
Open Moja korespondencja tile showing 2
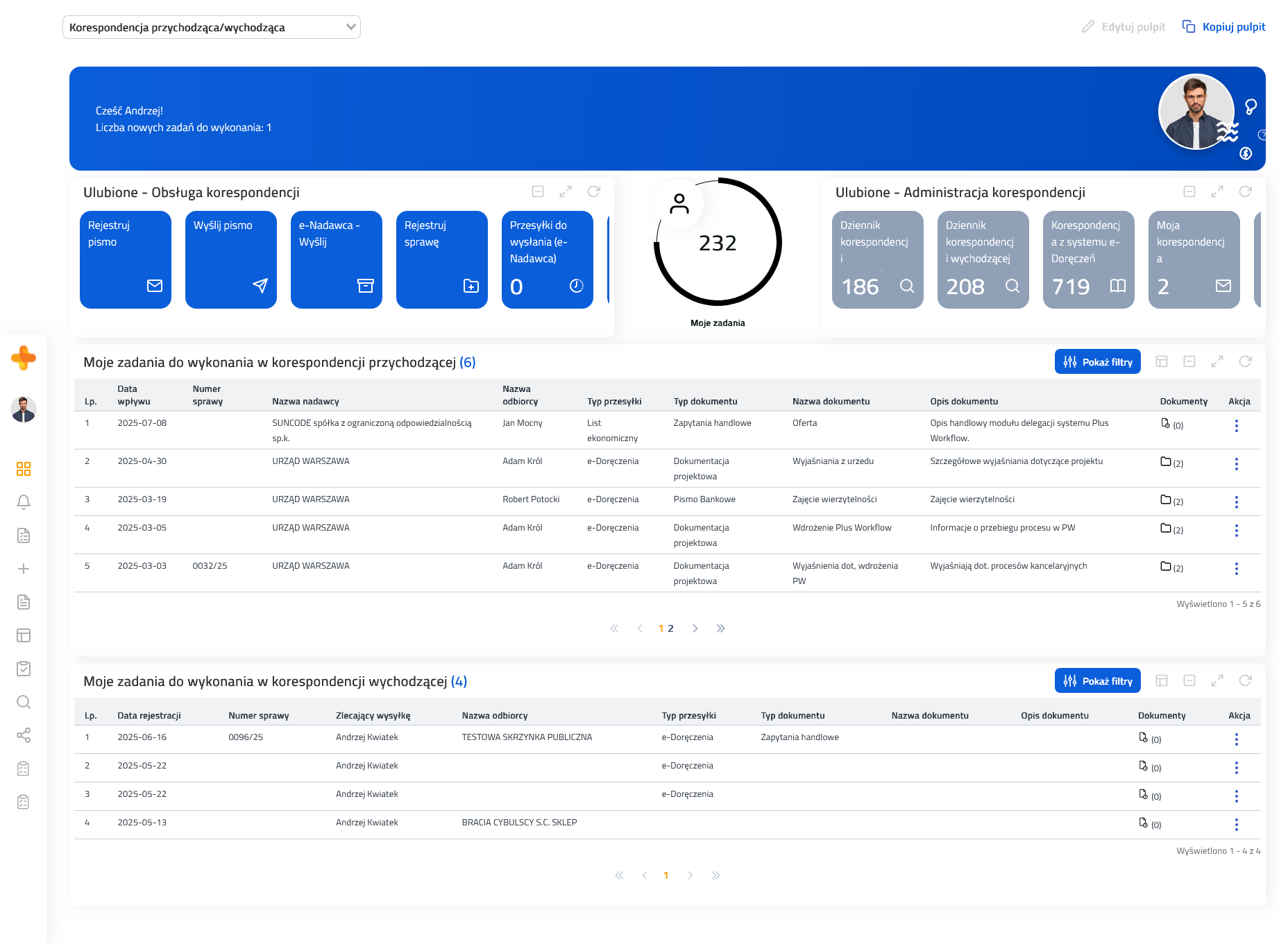(x=1194, y=259)
